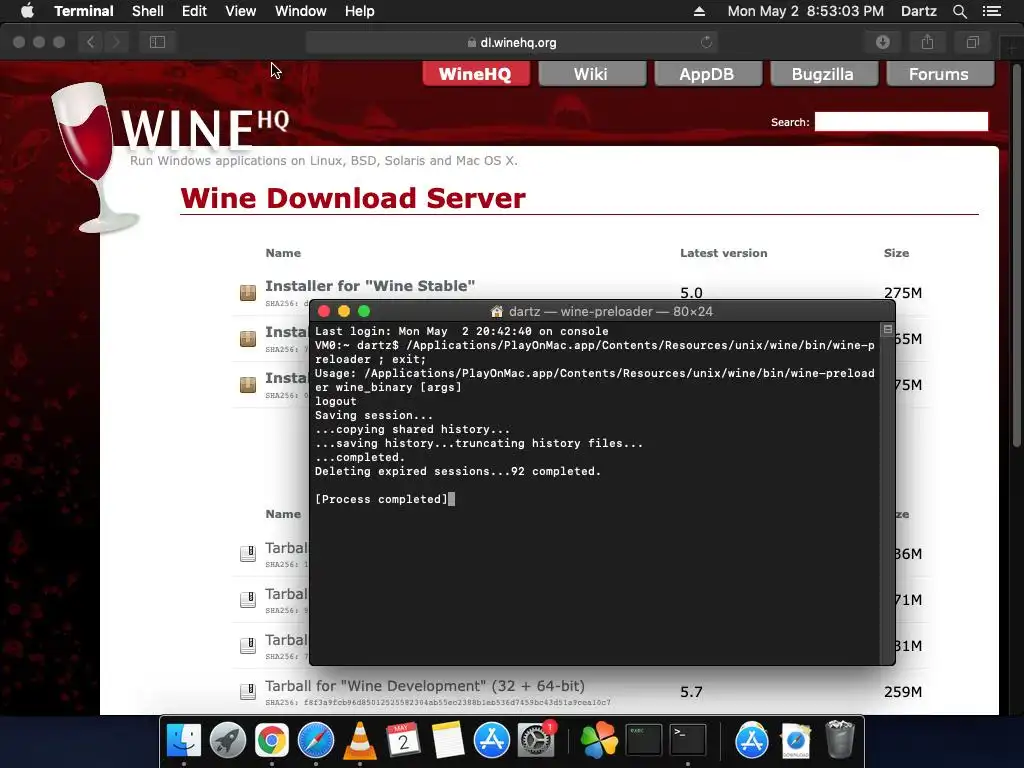
Task: Open Safari download document in dock
Action: coord(796,741)
